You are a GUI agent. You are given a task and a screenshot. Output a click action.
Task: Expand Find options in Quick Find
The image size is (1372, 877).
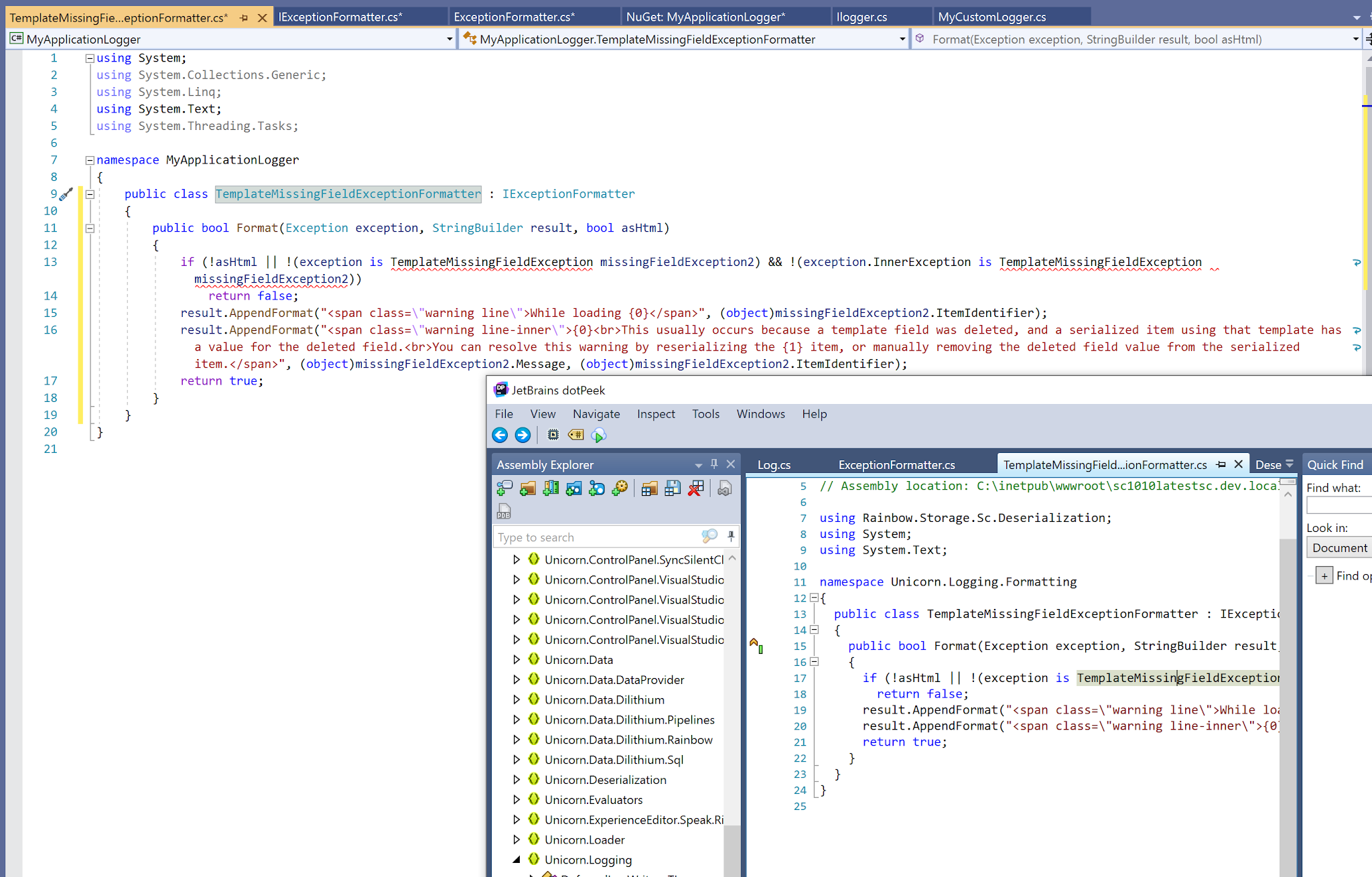click(x=1324, y=576)
